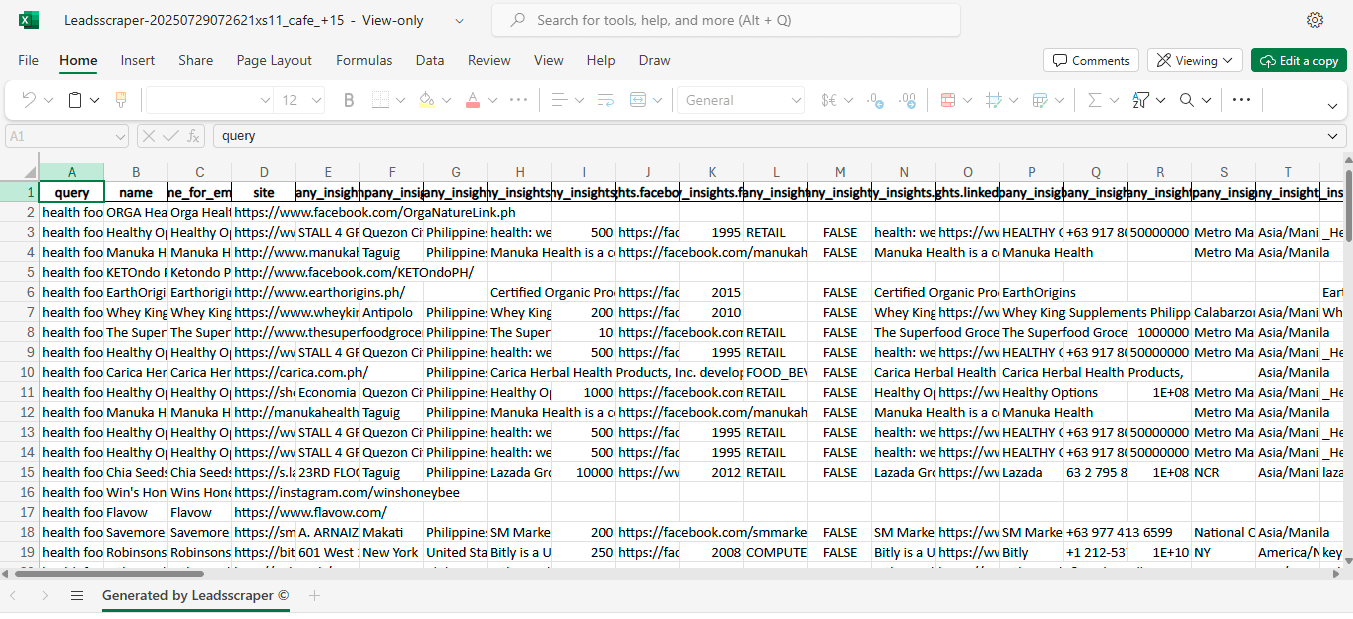Click the Format as Table icon
Screen dimensions: 1353x619
click(x=1040, y=100)
